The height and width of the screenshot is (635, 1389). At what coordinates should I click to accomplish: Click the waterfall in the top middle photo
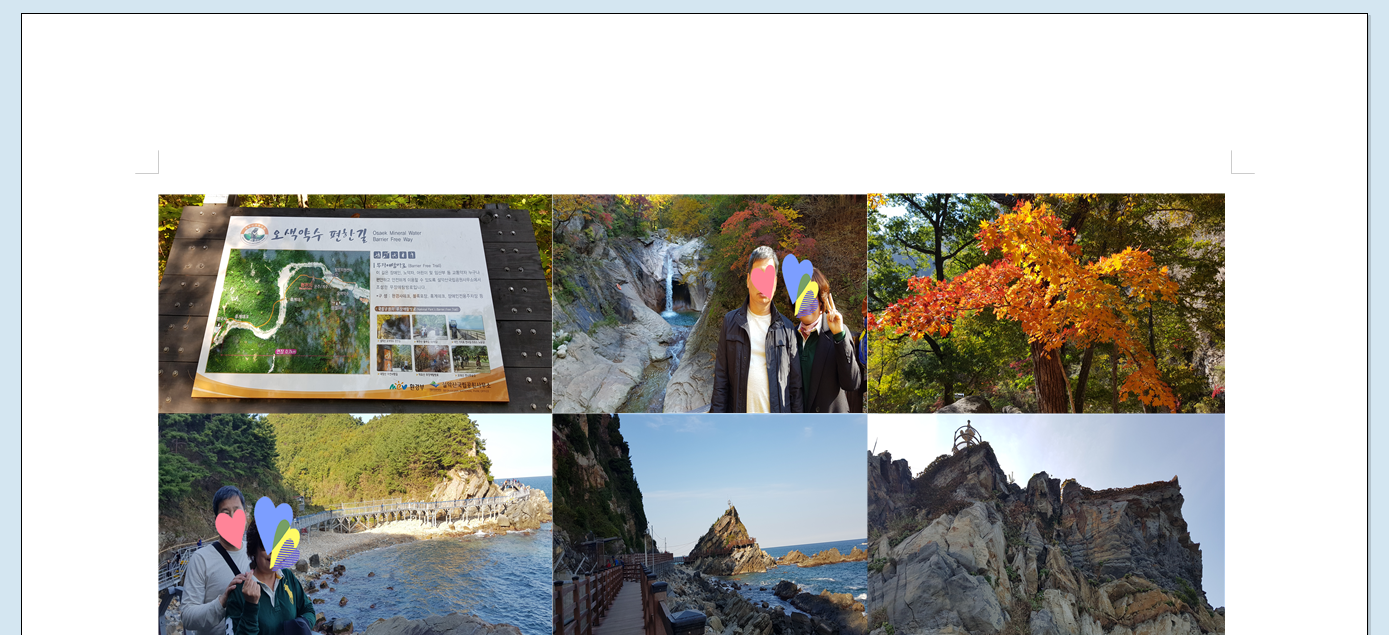click(x=669, y=283)
